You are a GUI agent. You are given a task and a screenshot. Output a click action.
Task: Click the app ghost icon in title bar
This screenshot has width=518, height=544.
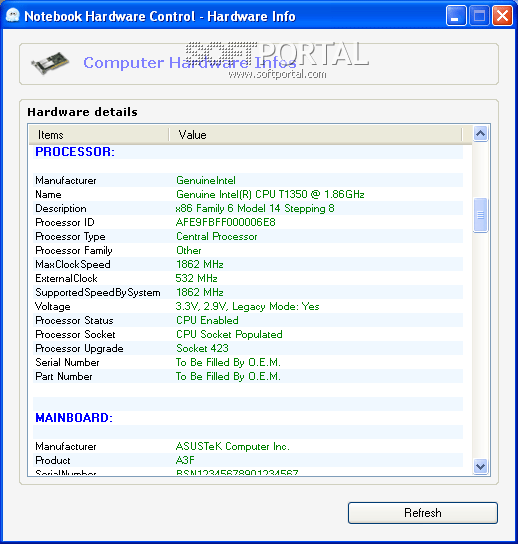tap(12, 16)
